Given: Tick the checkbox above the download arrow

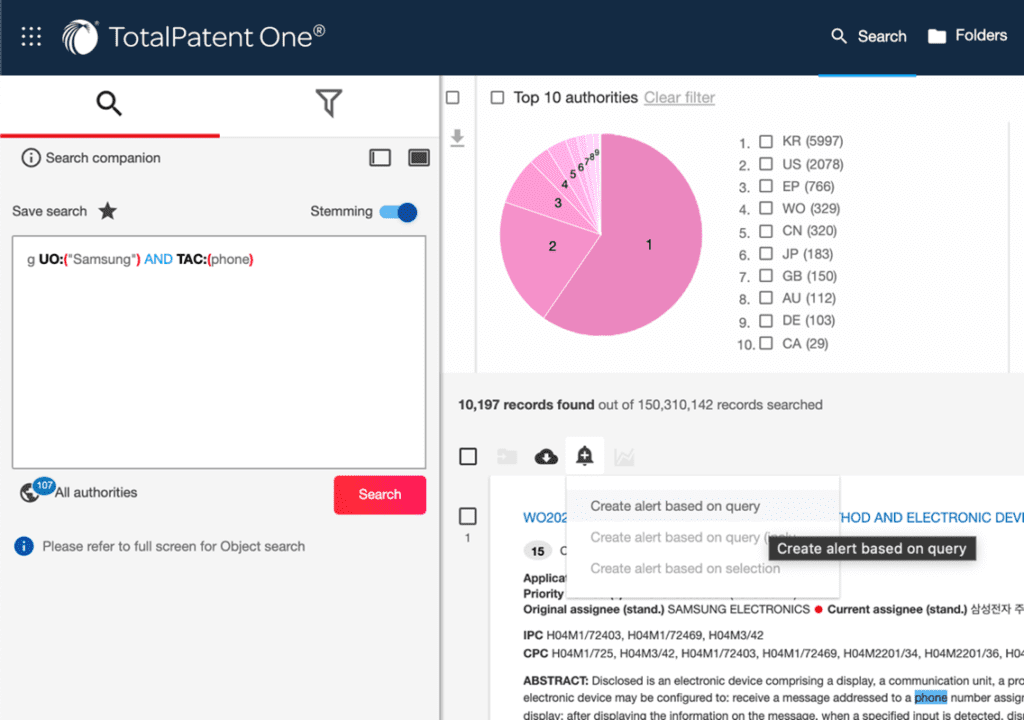Looking at the screenshot, I should pyautogui.click(x=453, y=98).
